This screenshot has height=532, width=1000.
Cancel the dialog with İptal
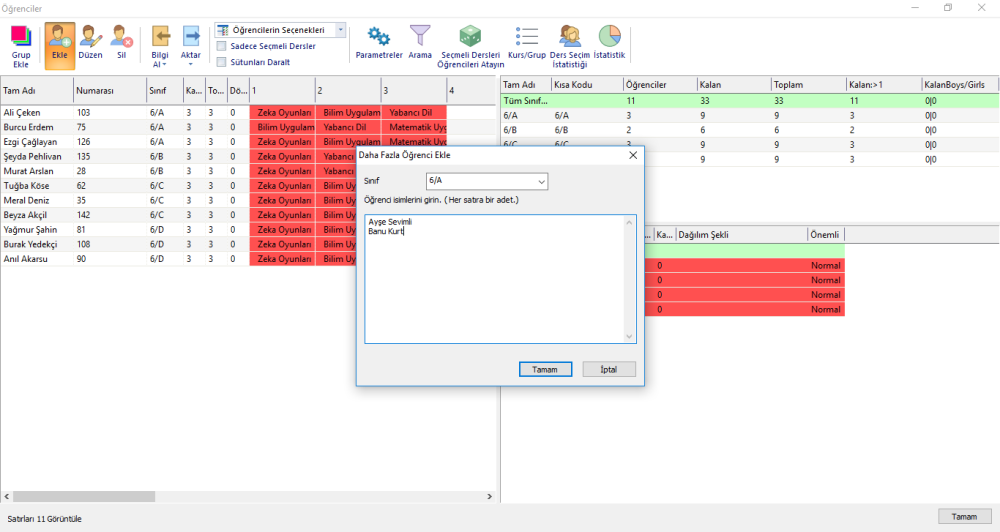609,369
